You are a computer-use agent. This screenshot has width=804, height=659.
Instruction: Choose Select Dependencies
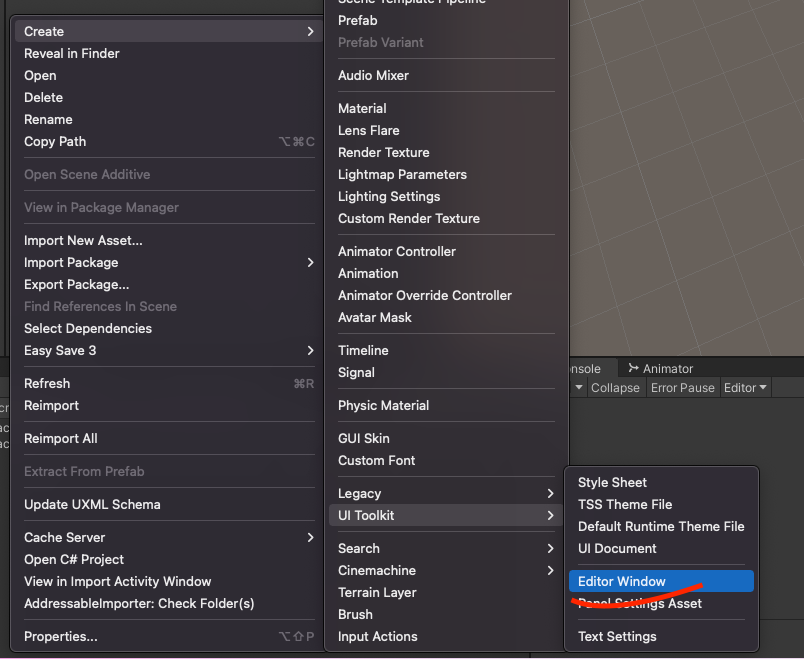[x=168, y=328]
